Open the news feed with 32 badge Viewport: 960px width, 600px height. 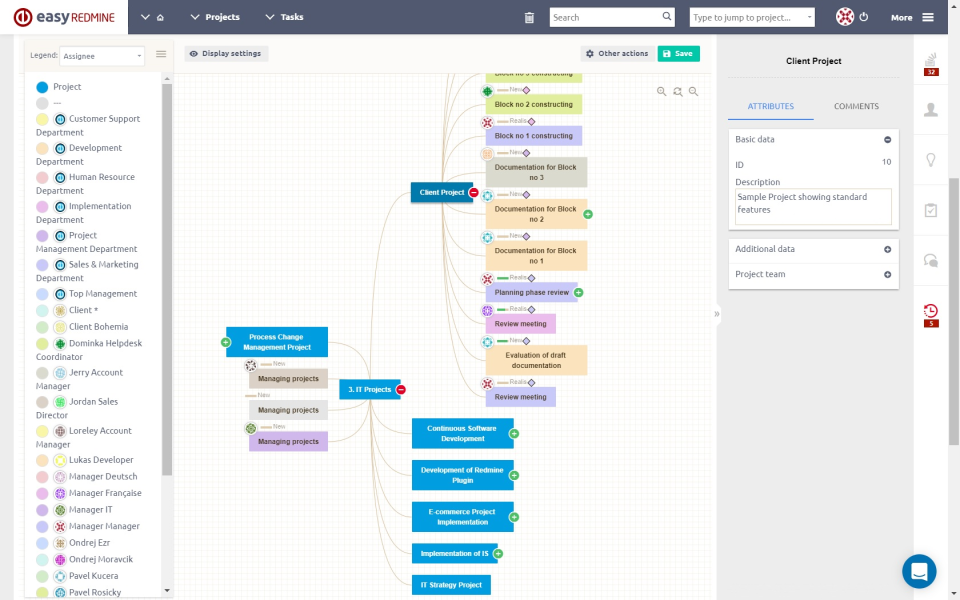pos(932,62)
